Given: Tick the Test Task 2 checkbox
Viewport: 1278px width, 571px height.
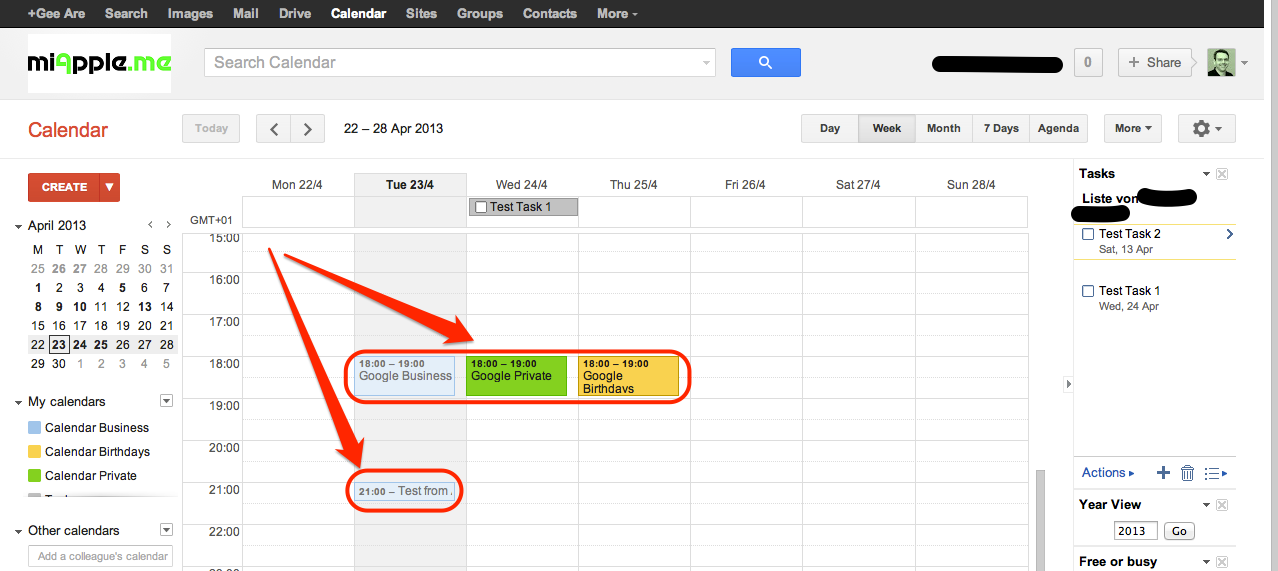Looking at the screenshot, I should click(1088, 234).
